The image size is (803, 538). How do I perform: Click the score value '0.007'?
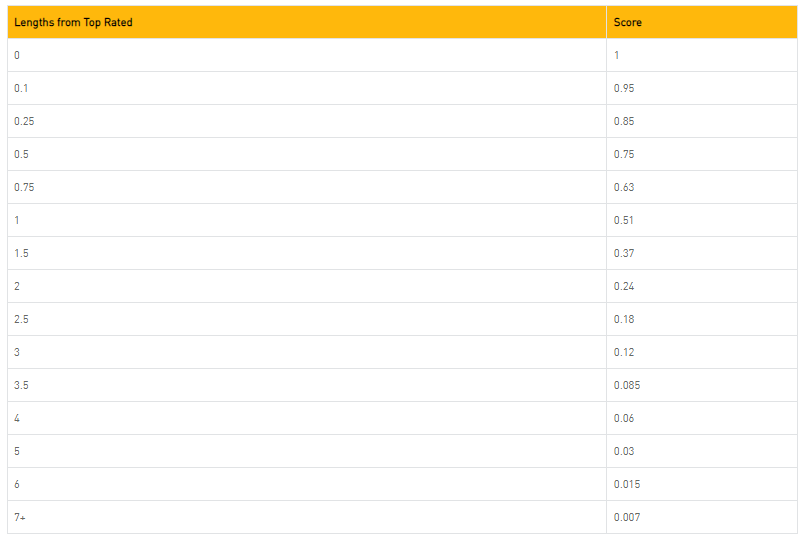coord(627,518)
